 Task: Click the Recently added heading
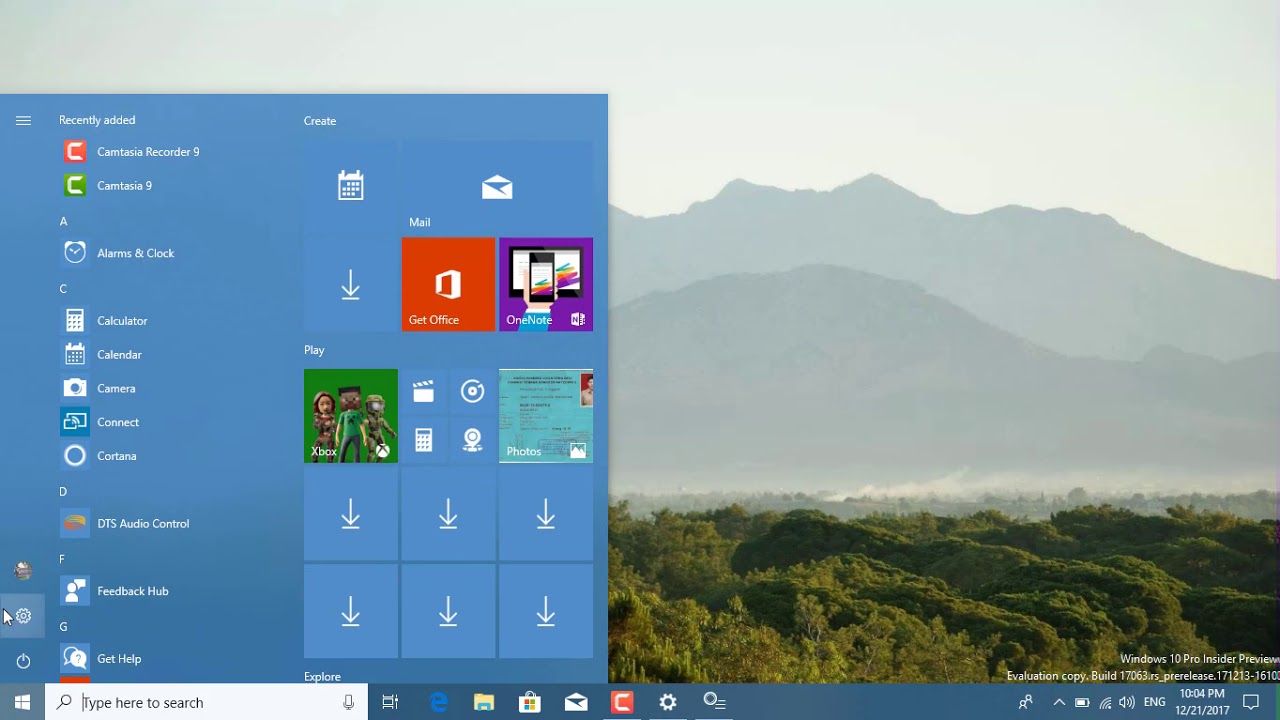(97, 120)
